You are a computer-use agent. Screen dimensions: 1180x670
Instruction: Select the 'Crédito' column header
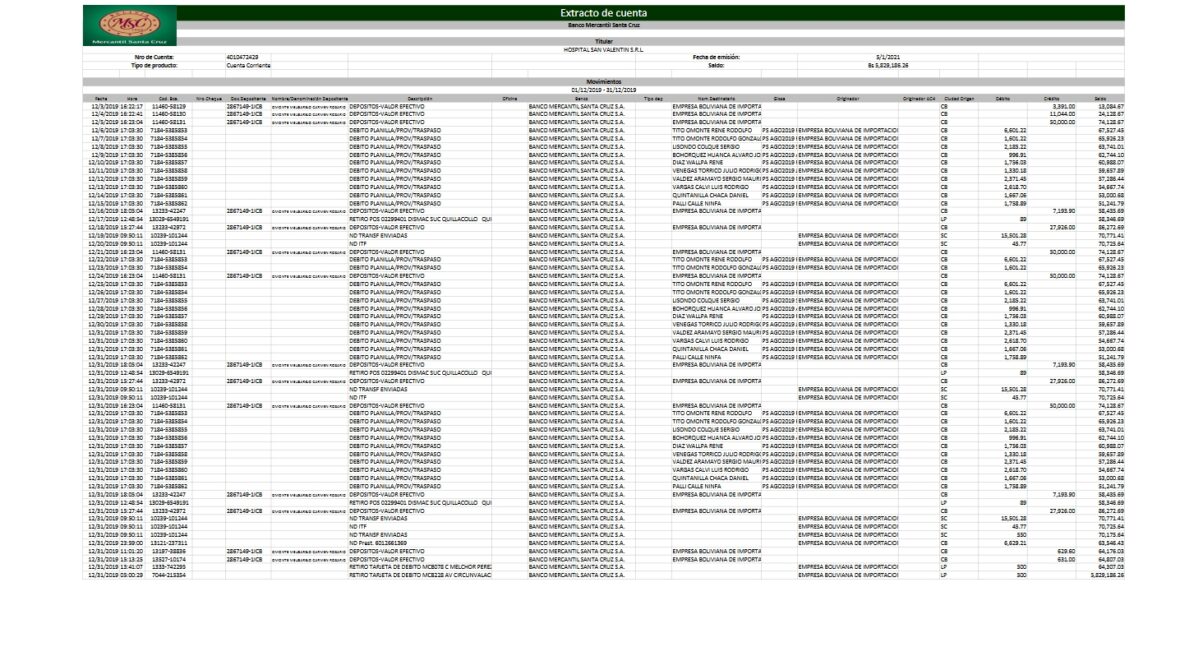tap(1051, 99)
